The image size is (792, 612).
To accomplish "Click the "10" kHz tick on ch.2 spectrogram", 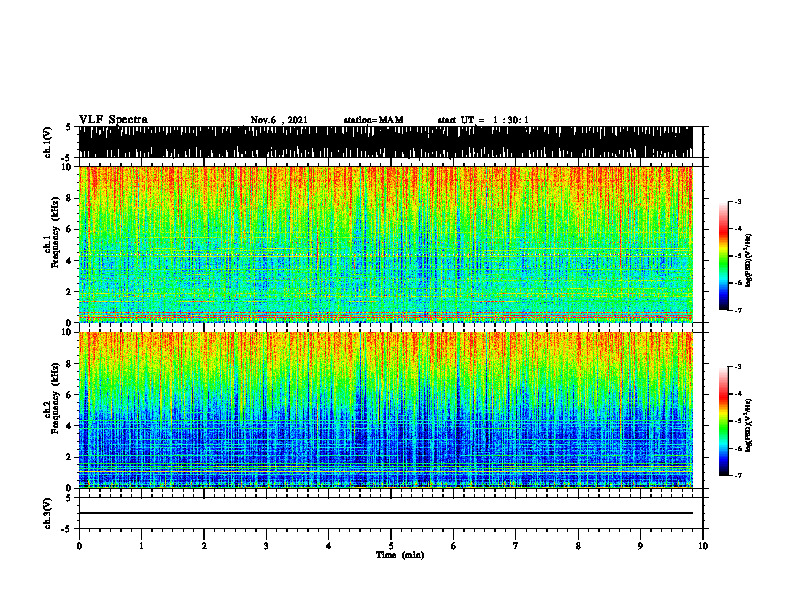I will coord(68,332).
